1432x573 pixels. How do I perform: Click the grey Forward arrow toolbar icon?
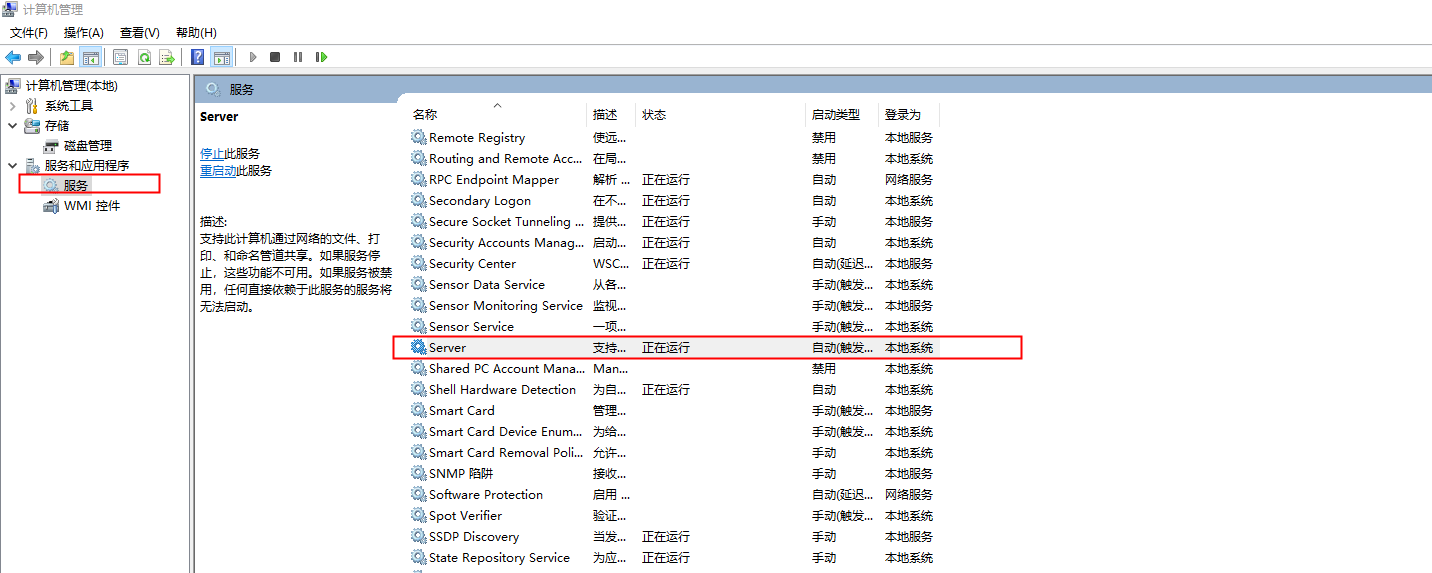click(36, 57)
